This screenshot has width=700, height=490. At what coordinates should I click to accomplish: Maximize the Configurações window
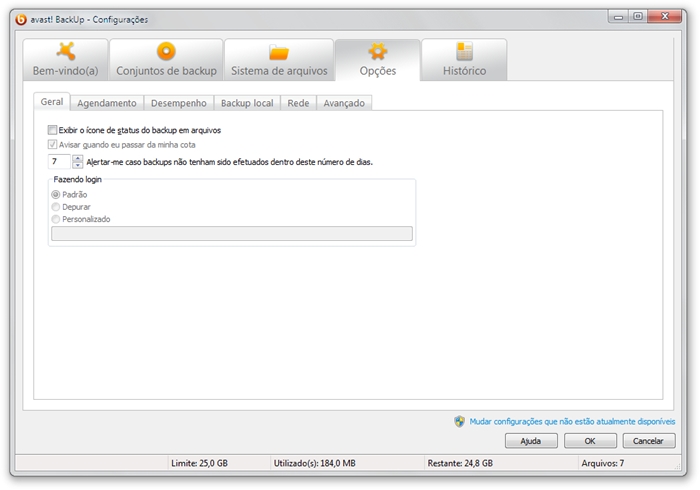tap(638, 17)
